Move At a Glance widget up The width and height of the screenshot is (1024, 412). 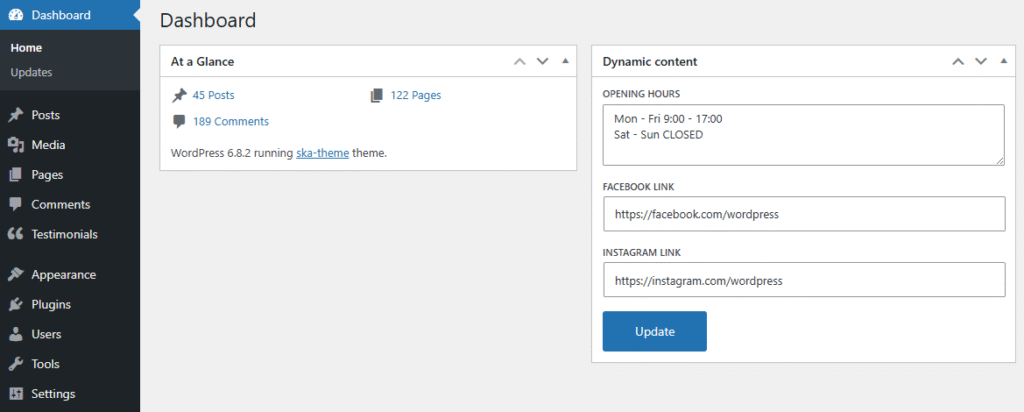point(519,61)
